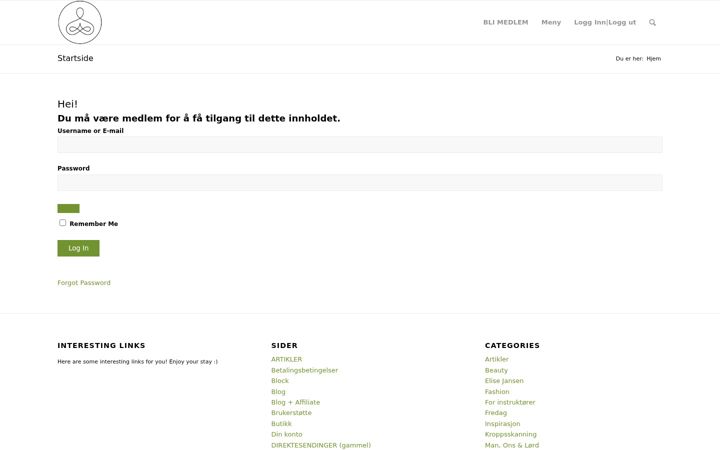The image size is (720, 450).
Task: Open the BLI MEDLEM menu item
Action: click(506, 22)
